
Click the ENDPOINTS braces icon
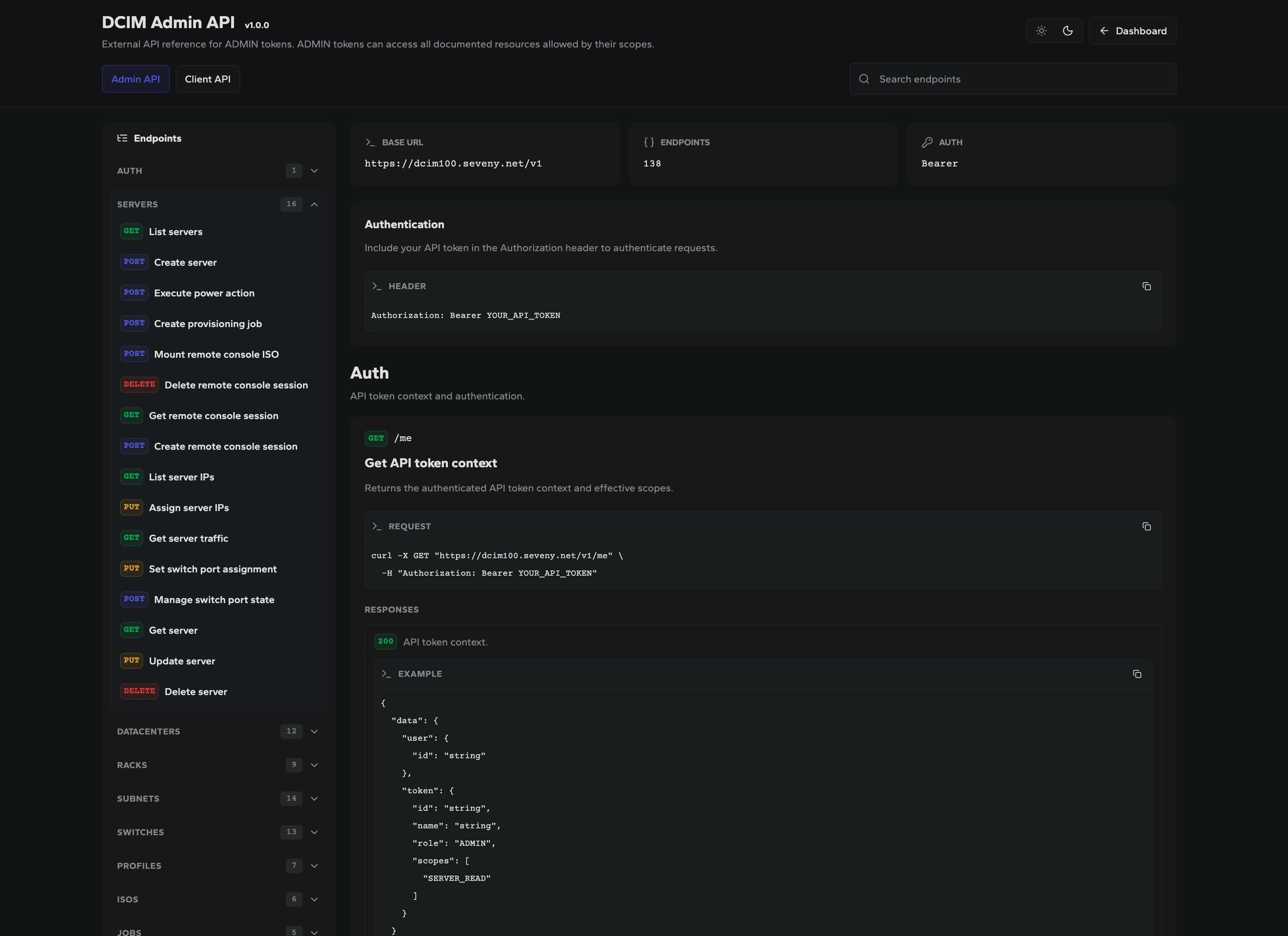click(x=648, y=142)
